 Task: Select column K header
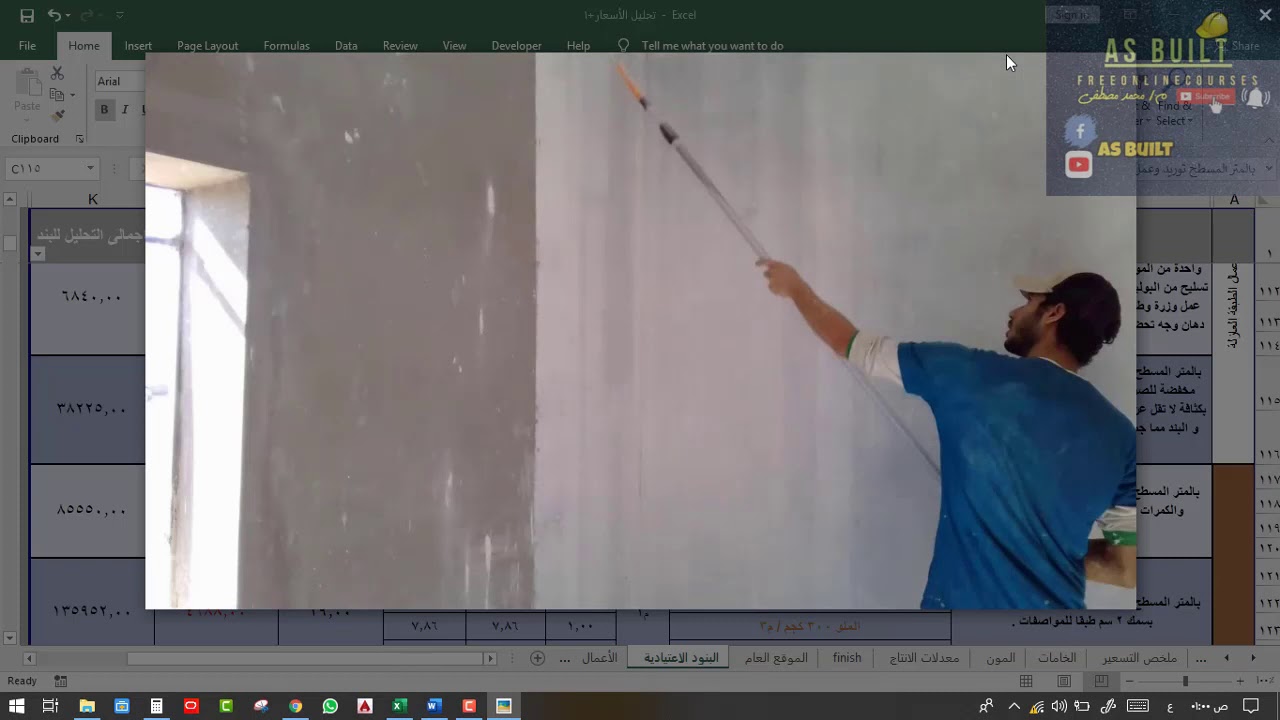(92, 199)
